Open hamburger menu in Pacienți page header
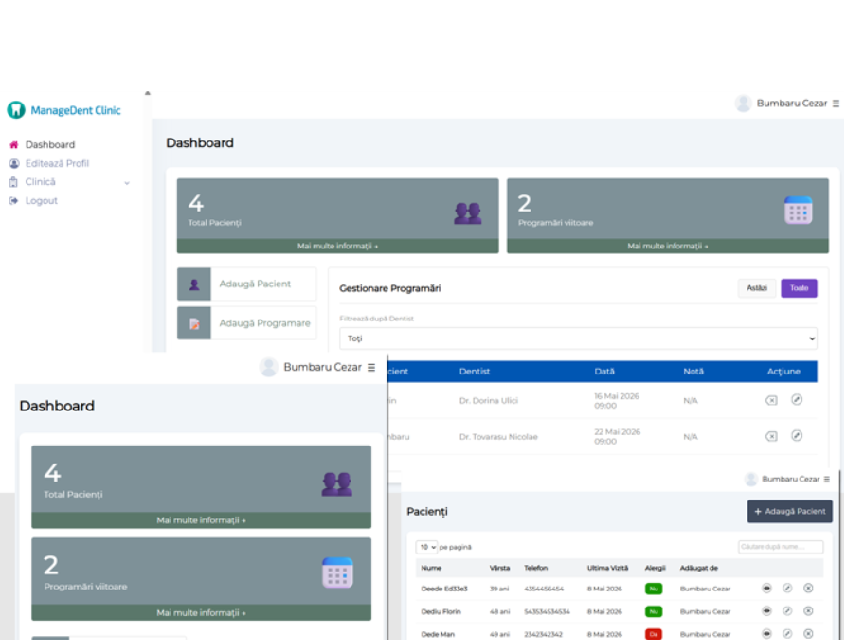 click(827, 479)
